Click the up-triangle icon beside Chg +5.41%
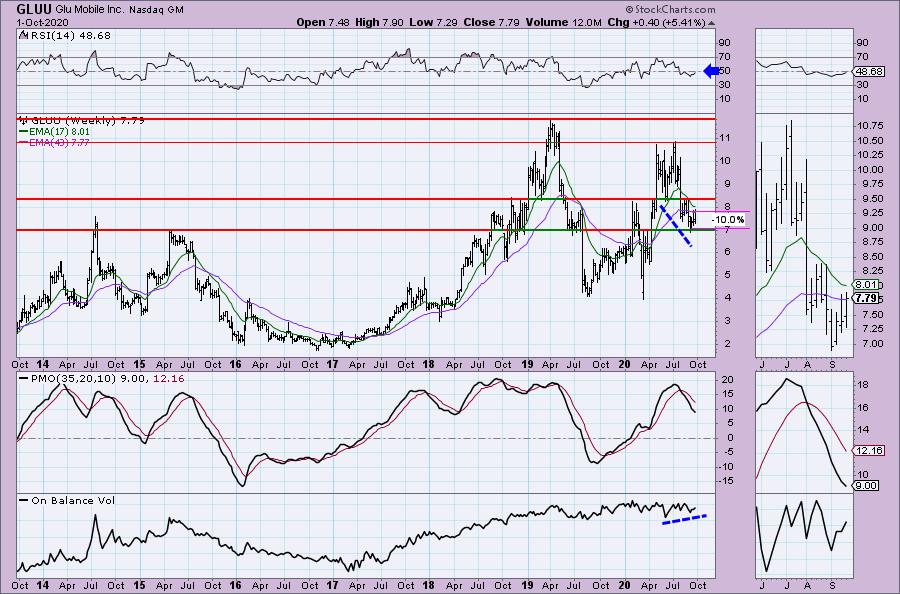Image resolution: width=900 pixels, height=594 pixels. click(x=712, y=23)
